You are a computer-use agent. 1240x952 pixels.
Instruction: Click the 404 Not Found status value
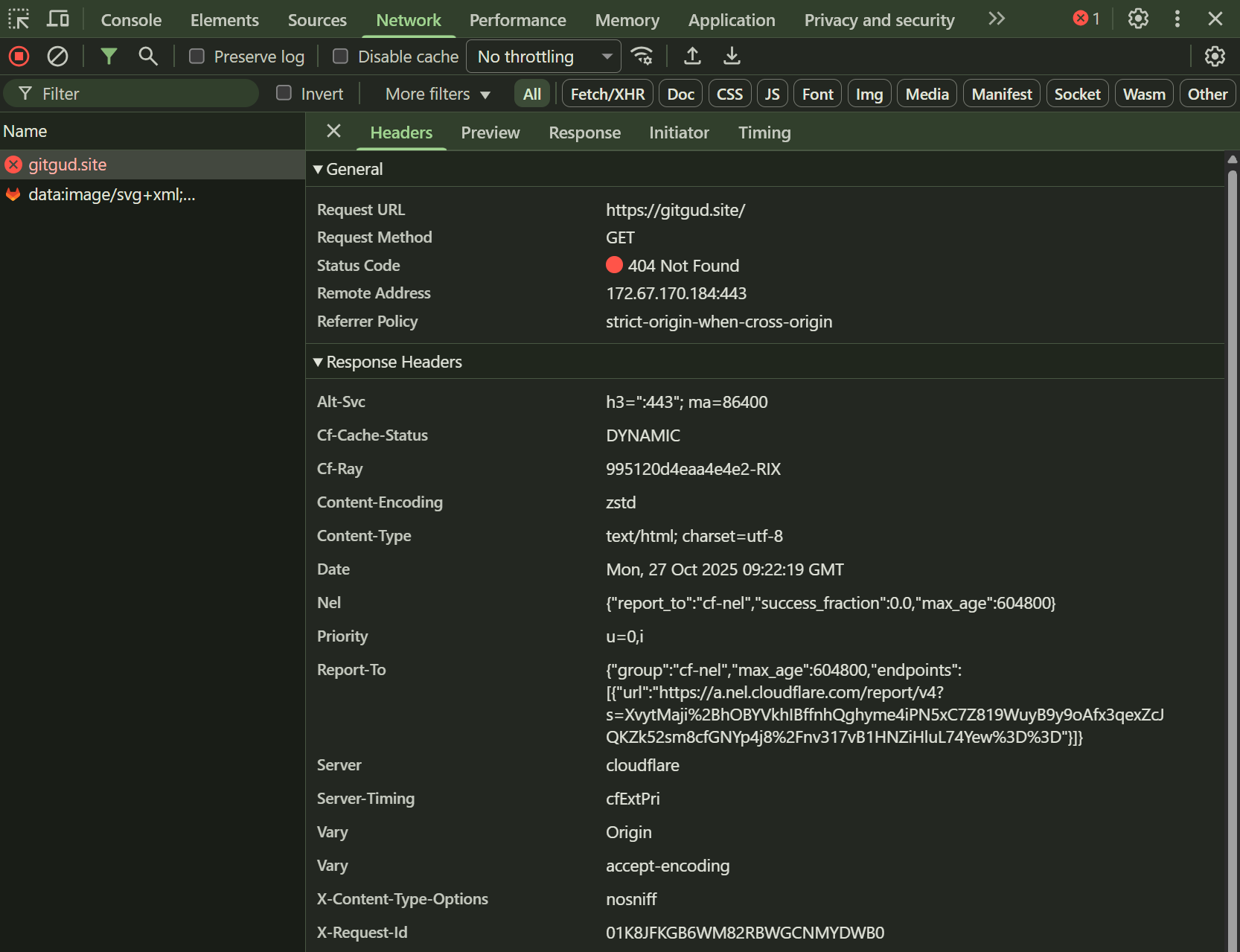coord(683,266)
